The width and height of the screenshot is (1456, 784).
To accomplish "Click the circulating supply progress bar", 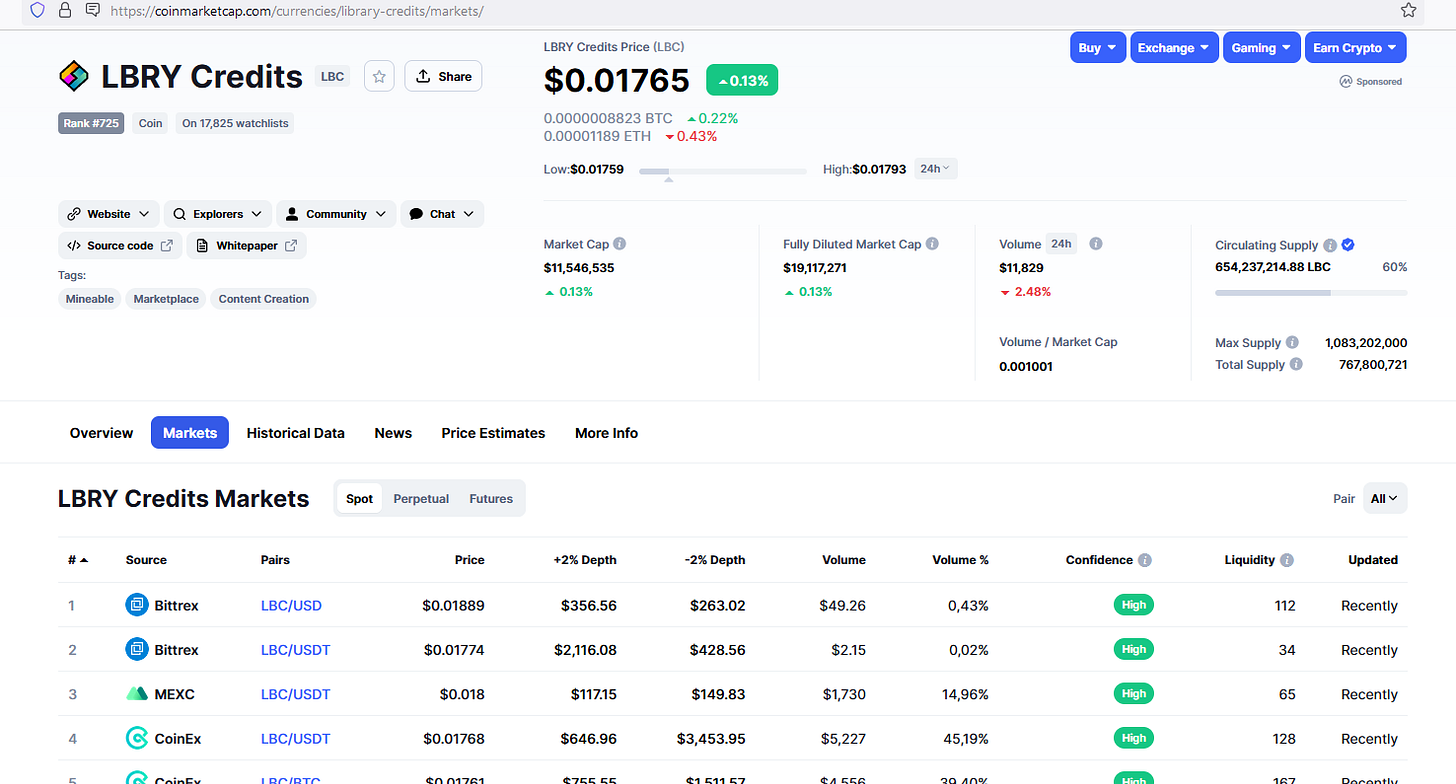I will coord(1311,293).
